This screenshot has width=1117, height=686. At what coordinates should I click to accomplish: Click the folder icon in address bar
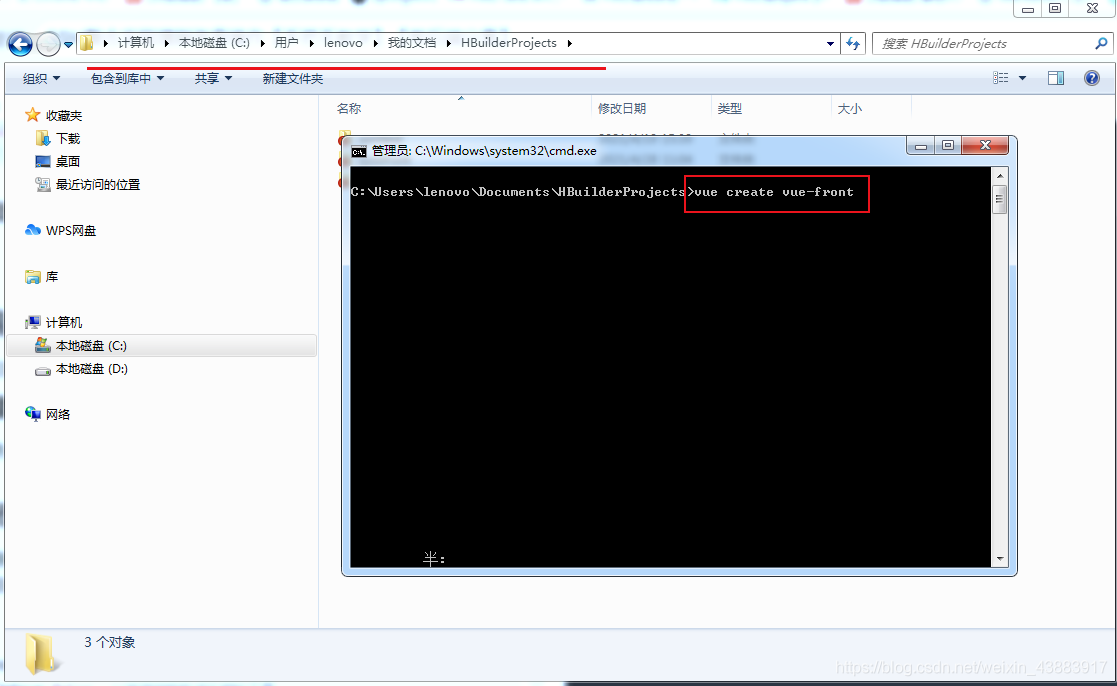click(86, 43)
